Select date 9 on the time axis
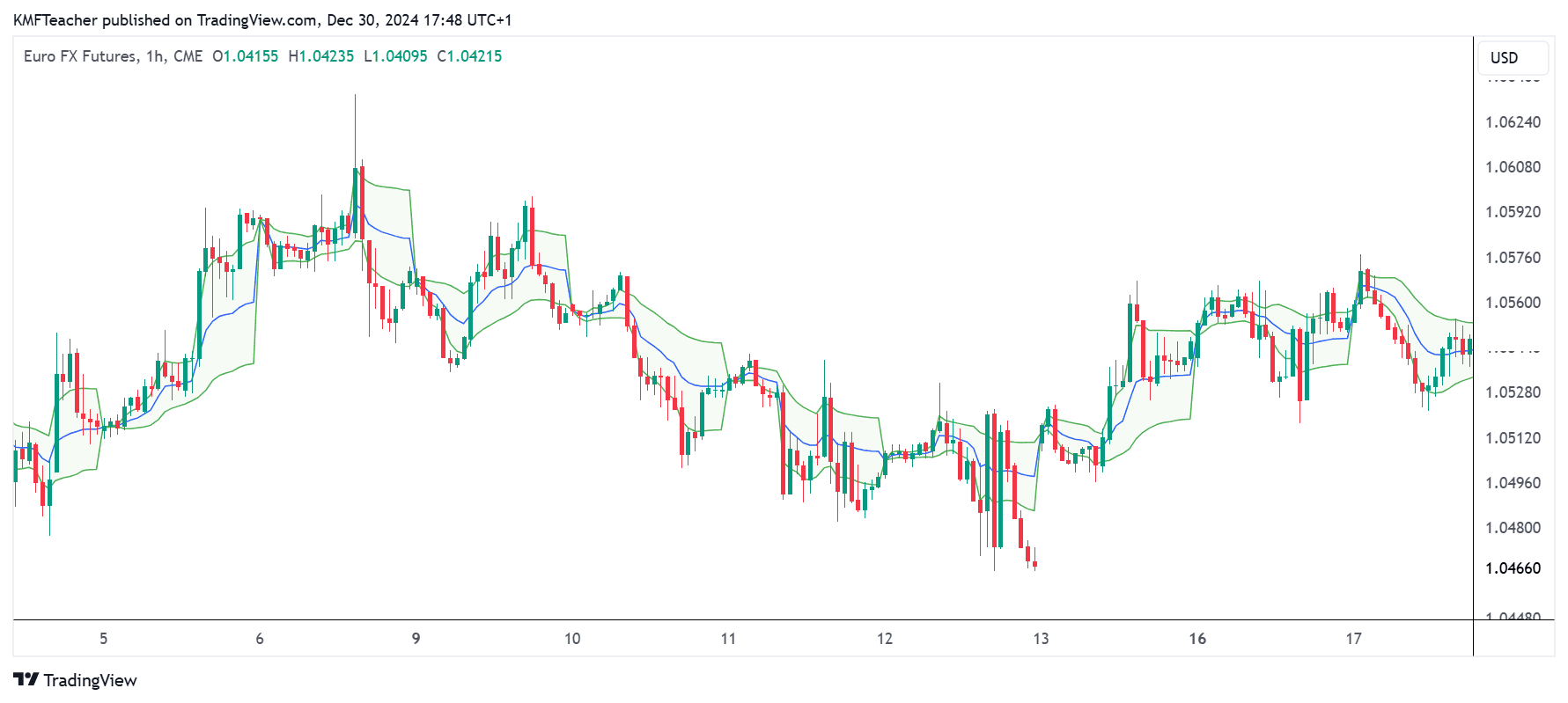 click(416, 639)
